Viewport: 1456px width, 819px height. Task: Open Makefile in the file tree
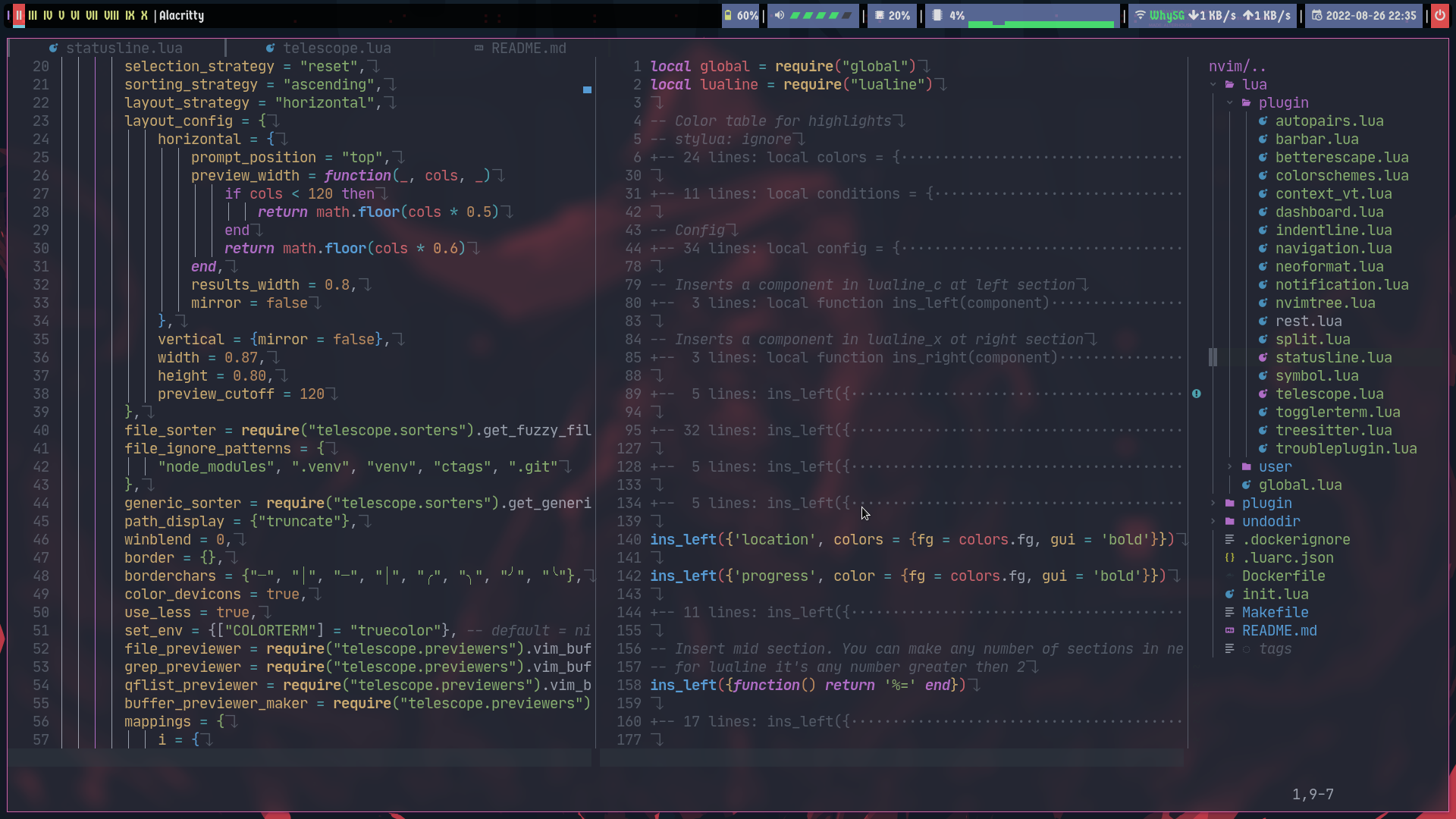click(1275, 613)
